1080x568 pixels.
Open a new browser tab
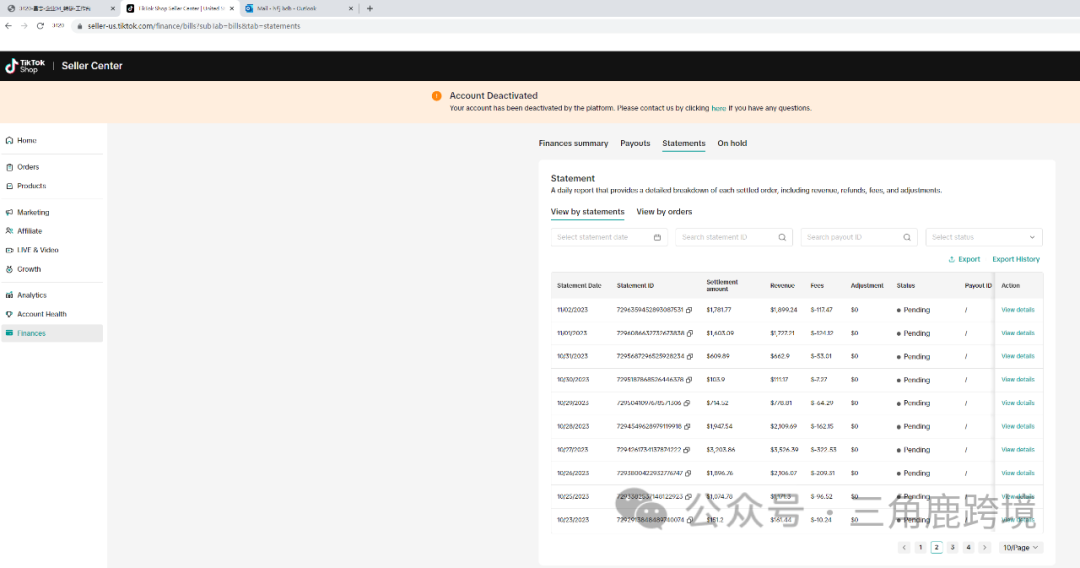pos(370,8)
